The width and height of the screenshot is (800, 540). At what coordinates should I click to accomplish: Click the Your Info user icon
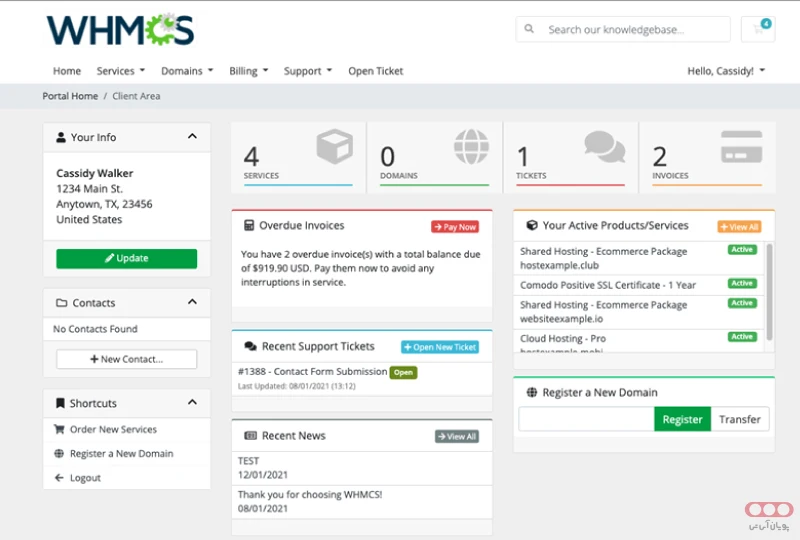61,137
